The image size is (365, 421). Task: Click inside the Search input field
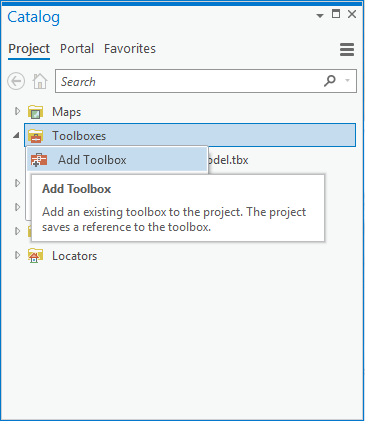tap(188, 81)
